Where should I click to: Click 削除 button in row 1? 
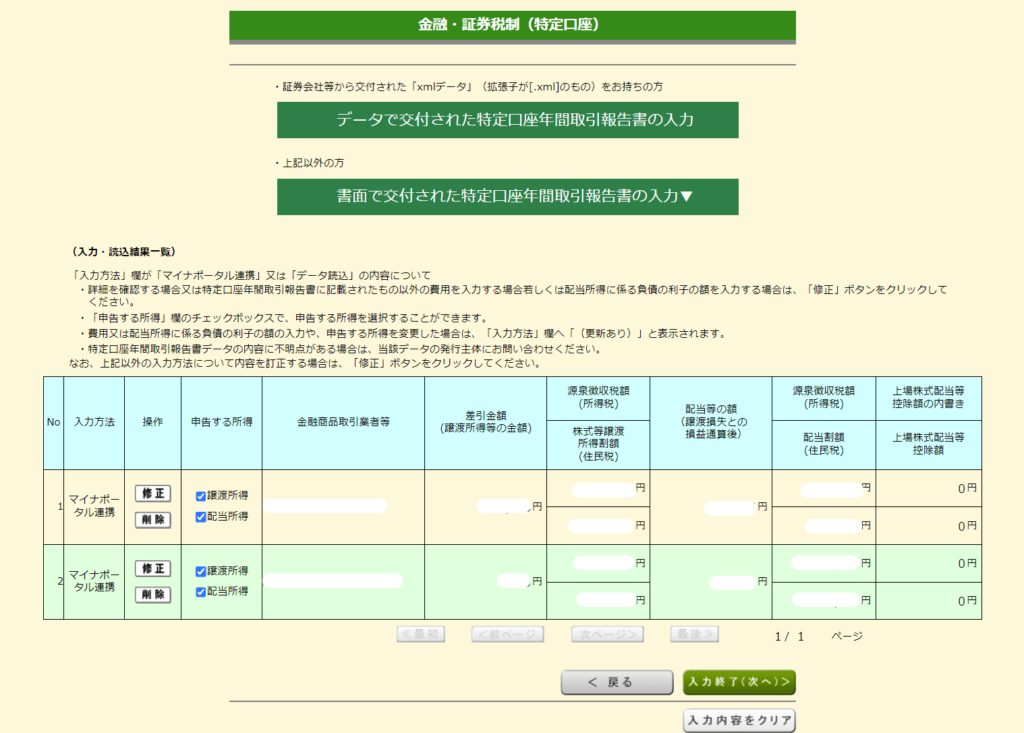pyautogui.click(x=153, y=519)
